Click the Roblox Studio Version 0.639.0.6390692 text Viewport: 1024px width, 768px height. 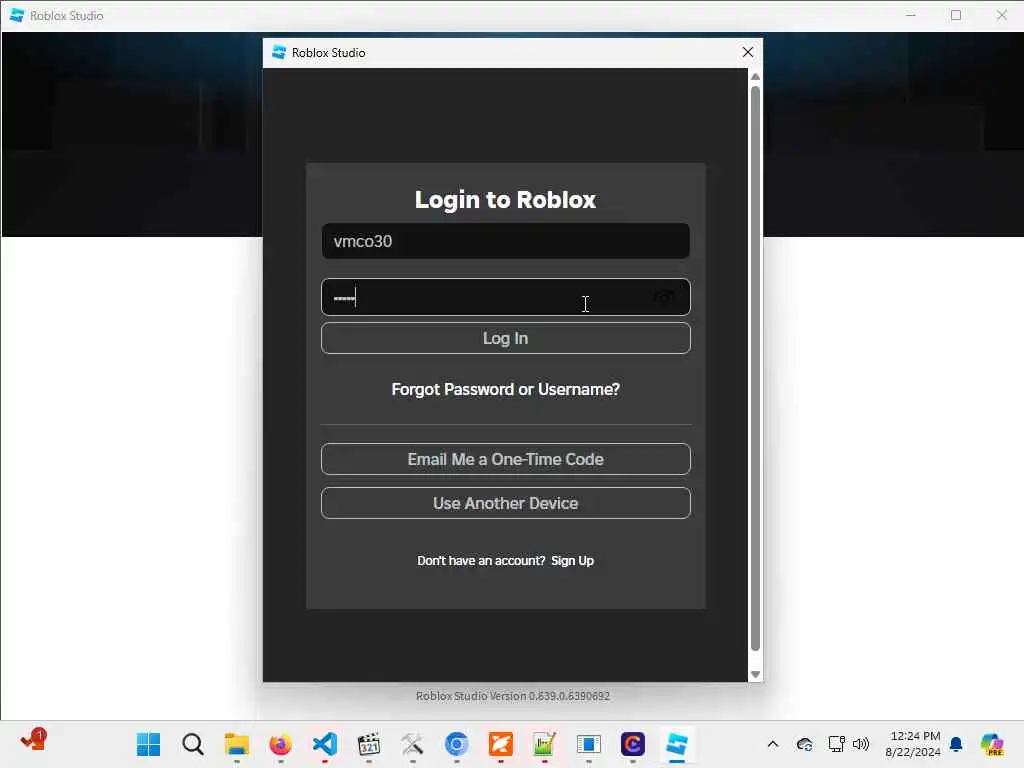pos(513,696)
